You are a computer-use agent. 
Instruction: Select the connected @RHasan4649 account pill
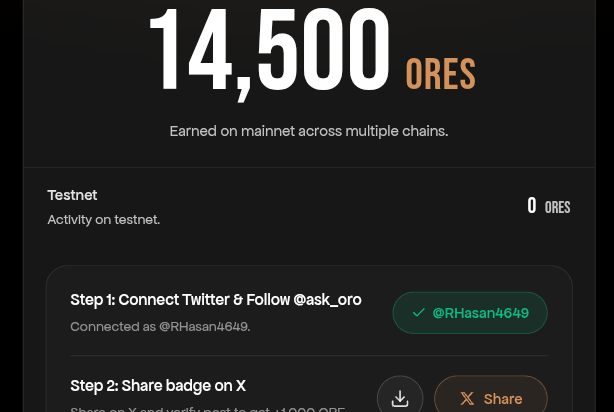click(470, 313)
